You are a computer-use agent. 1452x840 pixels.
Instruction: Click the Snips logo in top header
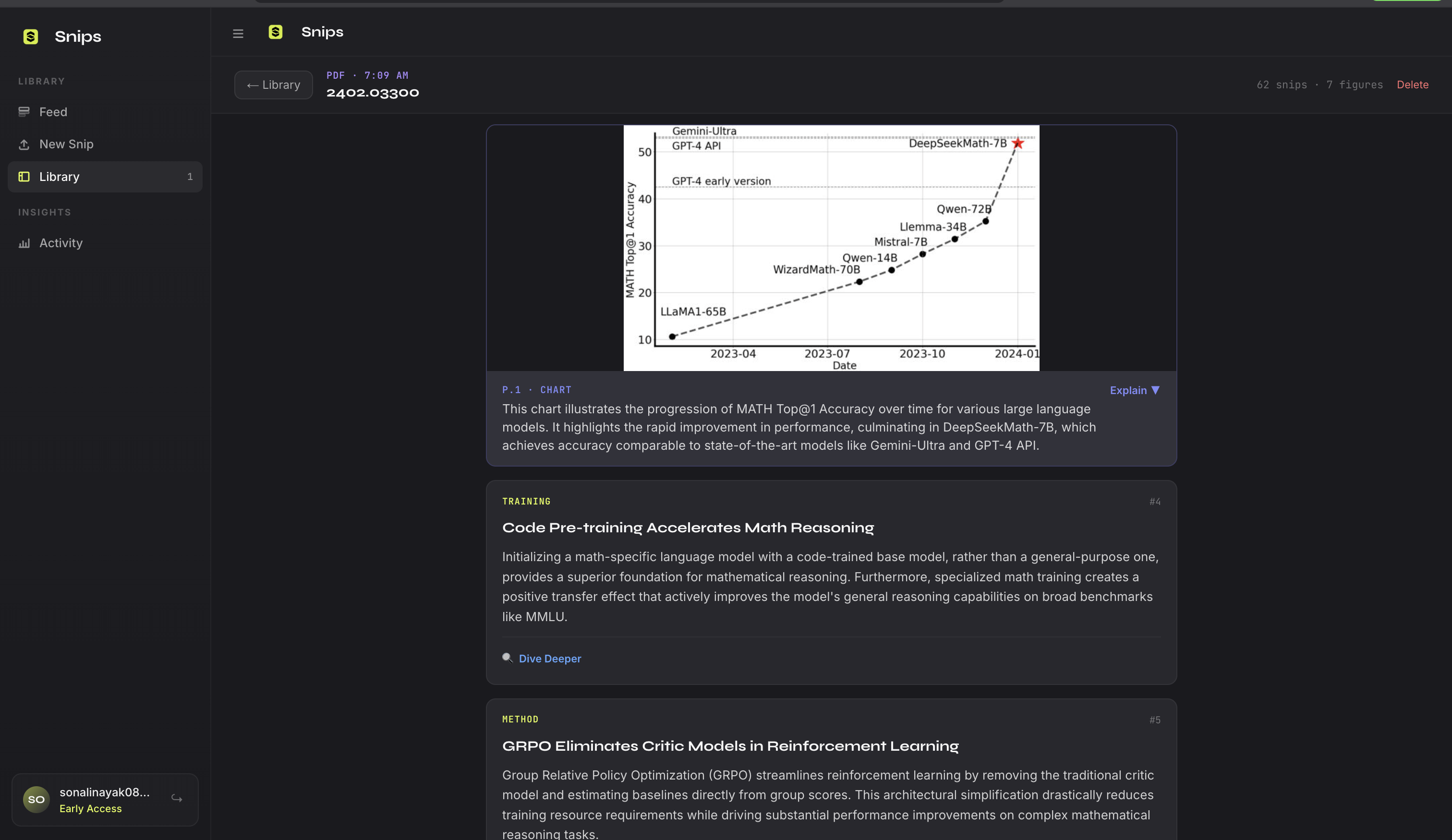pyautogui.click(x=276, y=32)
